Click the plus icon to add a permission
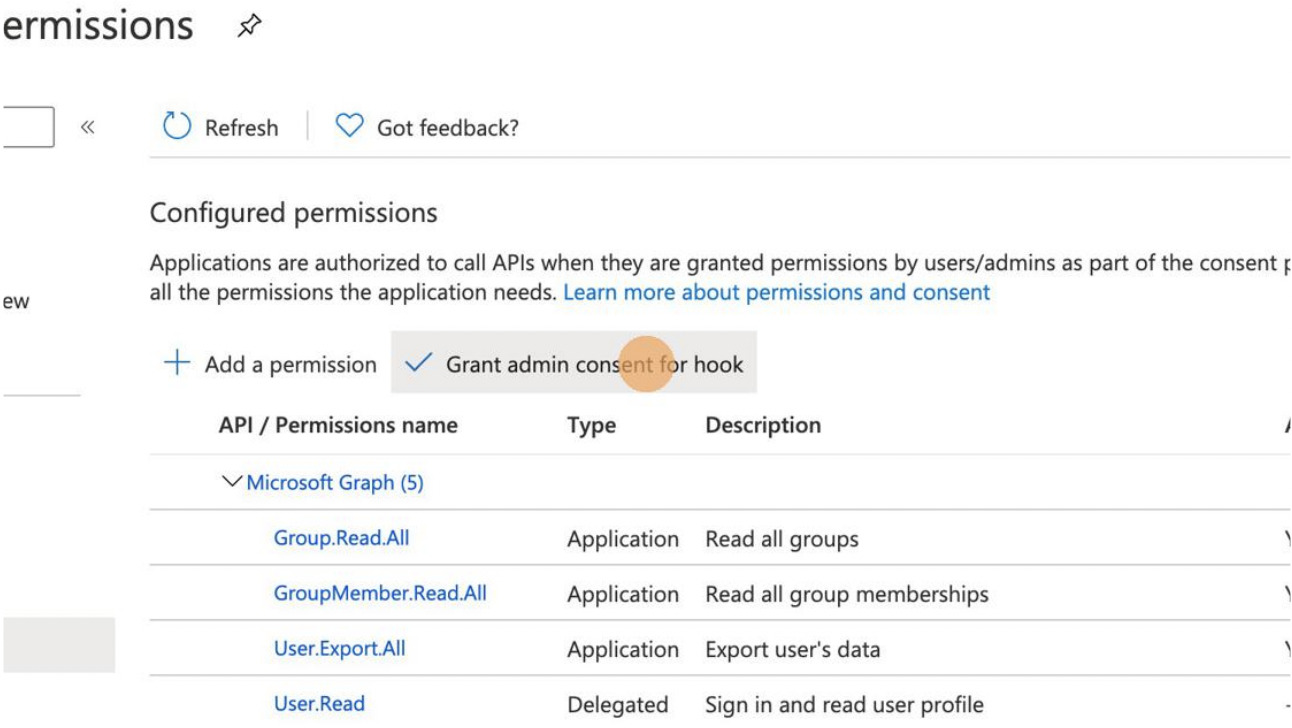Image resolution: width=1292 pixels, height=728 pixels. [177, 363]
